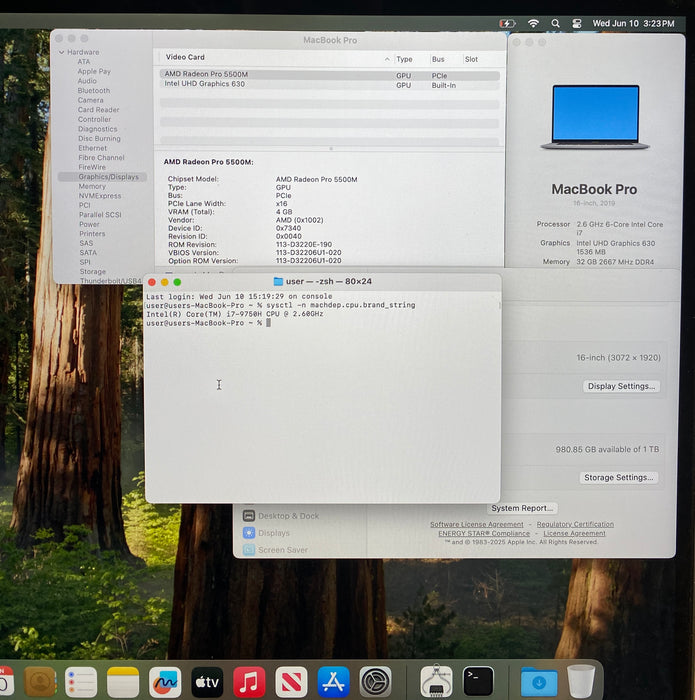Click the date and time in menu bar
This screenshot has width=695, height=700.
pyautogui.click(x=633, y=23)
